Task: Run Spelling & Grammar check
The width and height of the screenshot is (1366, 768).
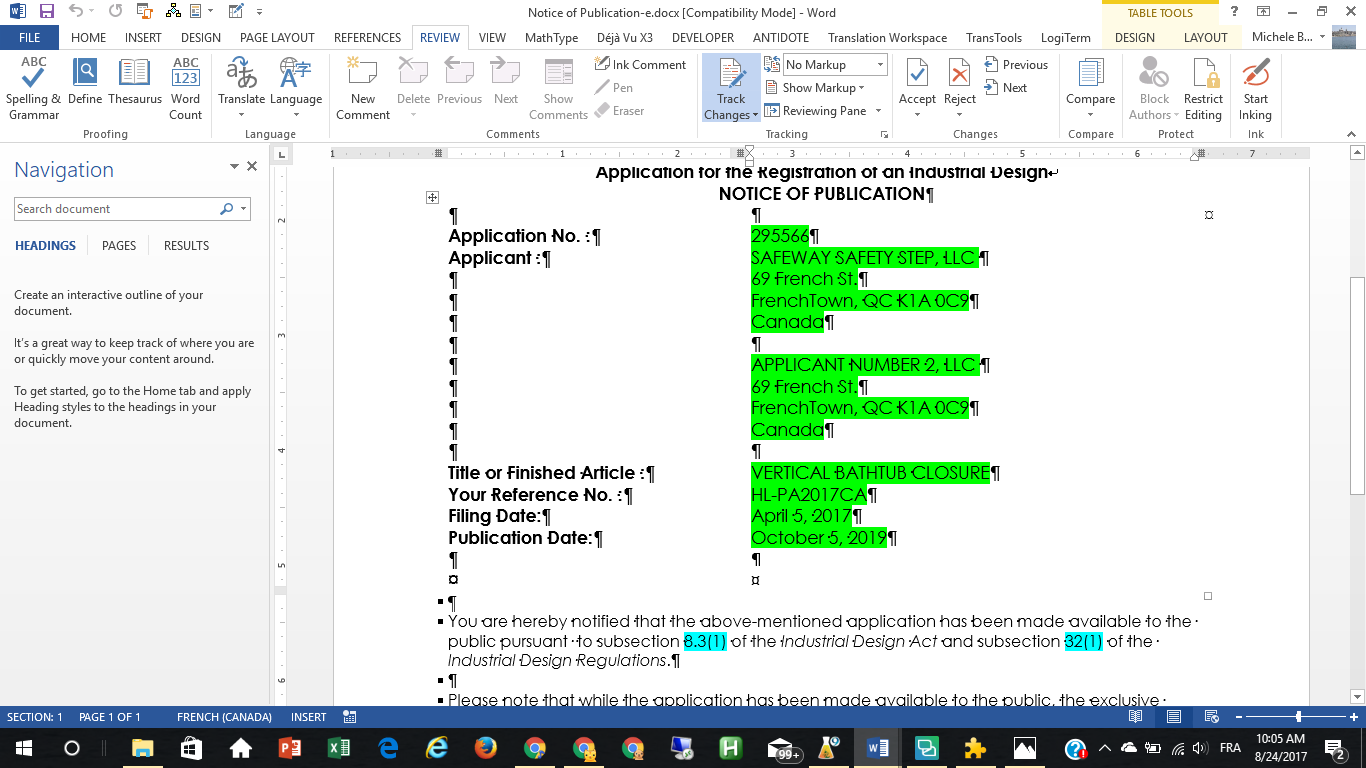Action: tap(33, 88)
